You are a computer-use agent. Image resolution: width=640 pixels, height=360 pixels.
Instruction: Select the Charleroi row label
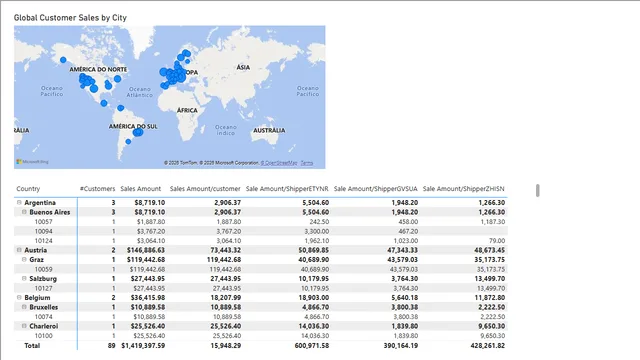pos(44,326)
